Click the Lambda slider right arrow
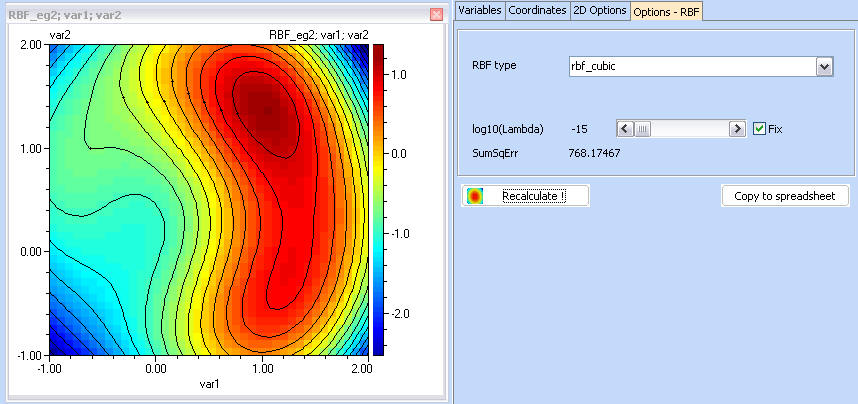The height and width of the screenshot is (404, 858). click(737, 129)
